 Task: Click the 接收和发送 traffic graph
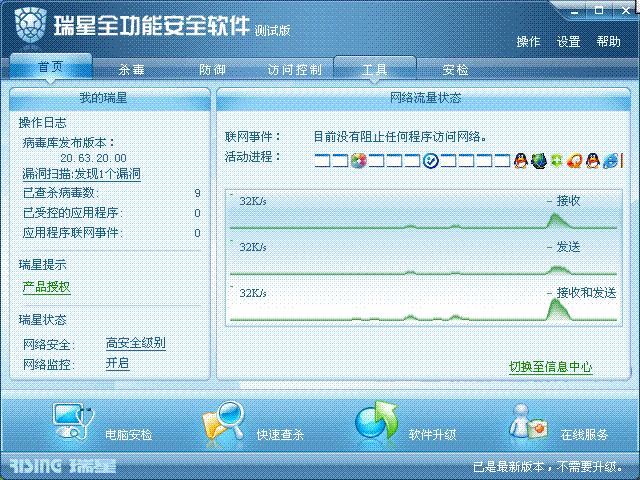pyautogui.click(x=424, y=304)
